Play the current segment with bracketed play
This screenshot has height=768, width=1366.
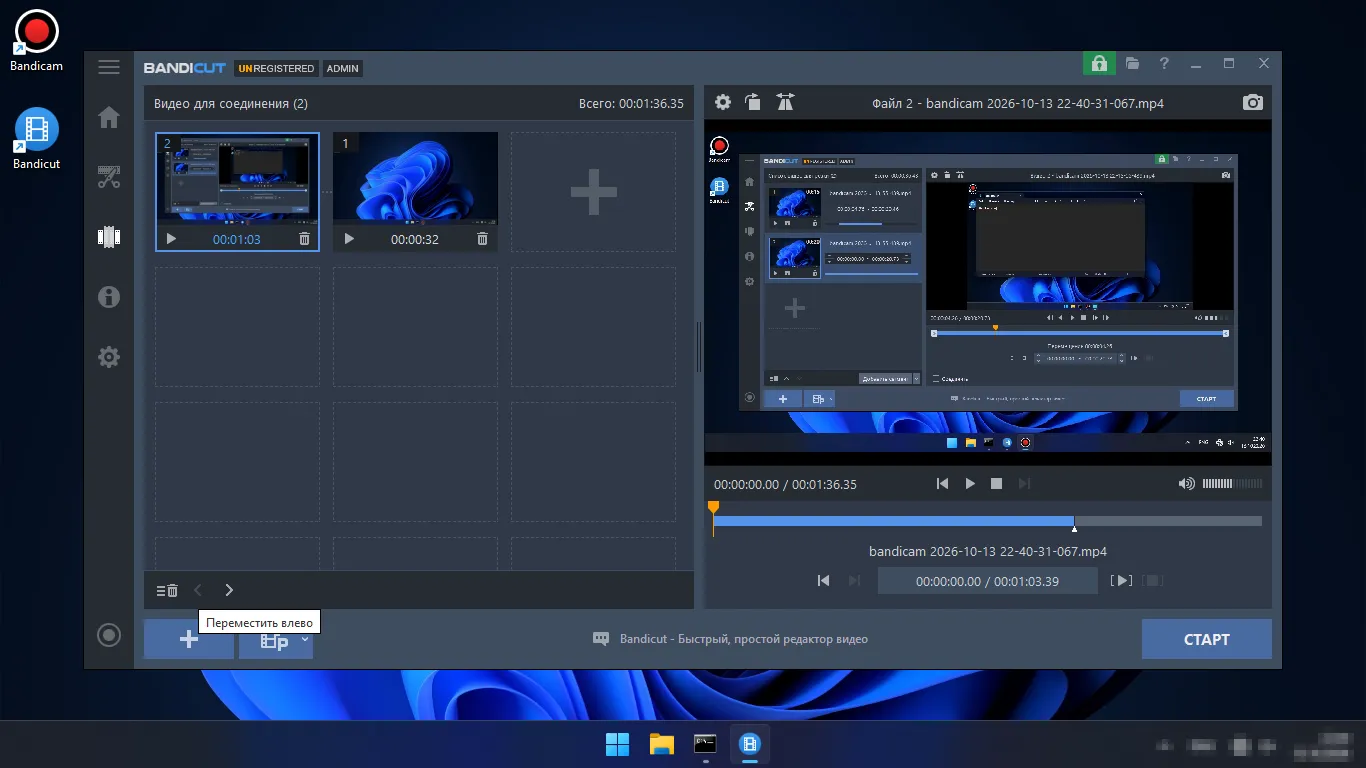click(1123, 580)
